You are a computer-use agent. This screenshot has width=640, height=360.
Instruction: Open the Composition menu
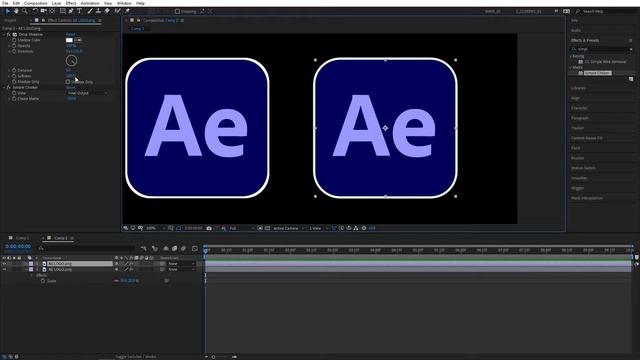pyautogui.click(x=36, y=3)
